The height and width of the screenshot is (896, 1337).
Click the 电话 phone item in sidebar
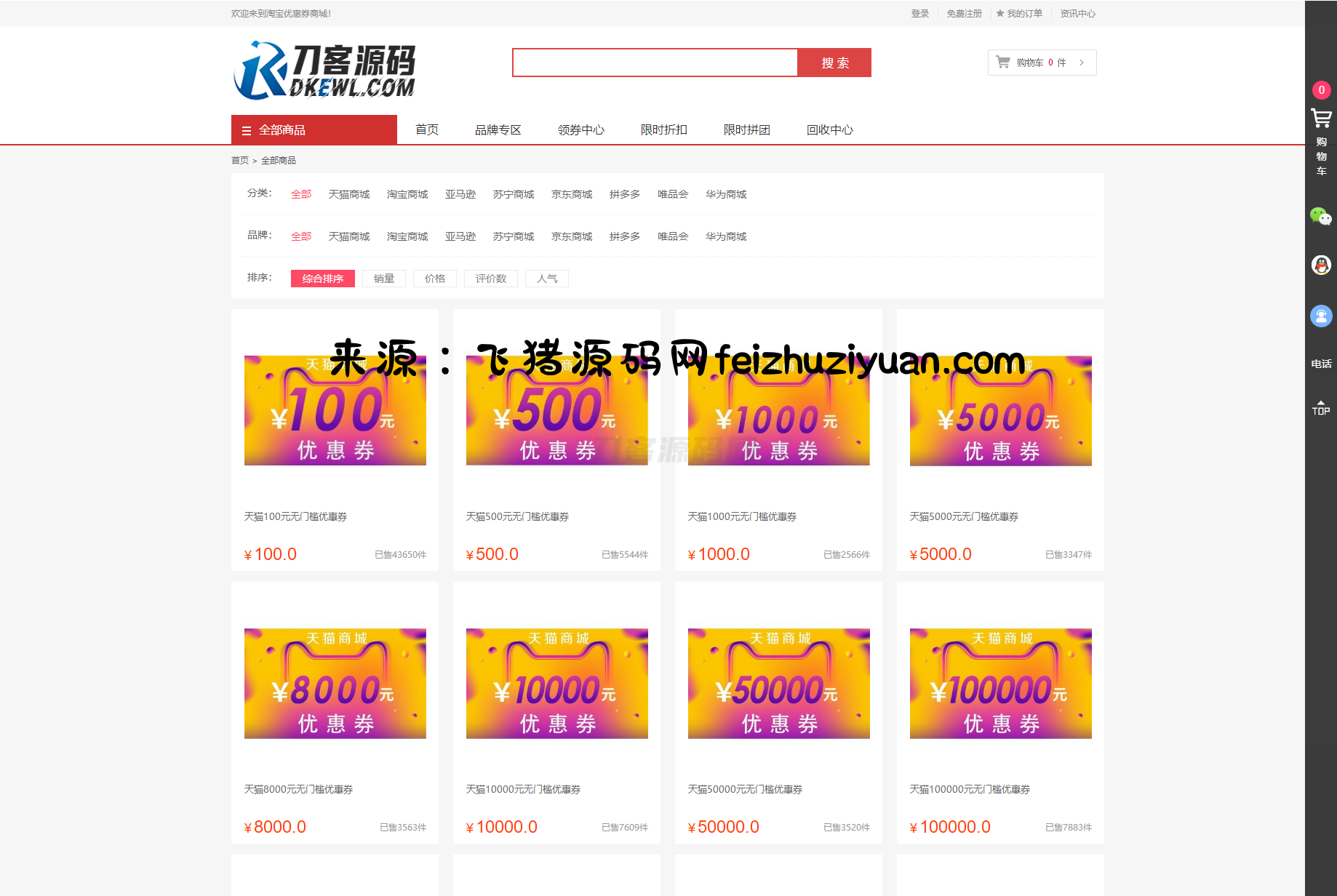[1321, 364]
